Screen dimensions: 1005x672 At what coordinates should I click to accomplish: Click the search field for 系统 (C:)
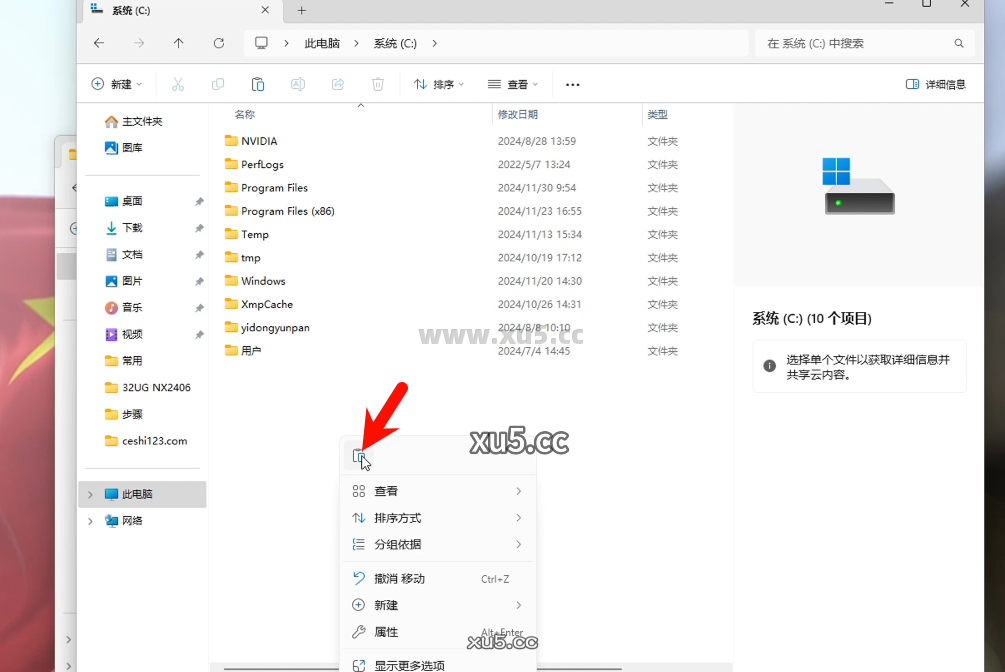866,43
